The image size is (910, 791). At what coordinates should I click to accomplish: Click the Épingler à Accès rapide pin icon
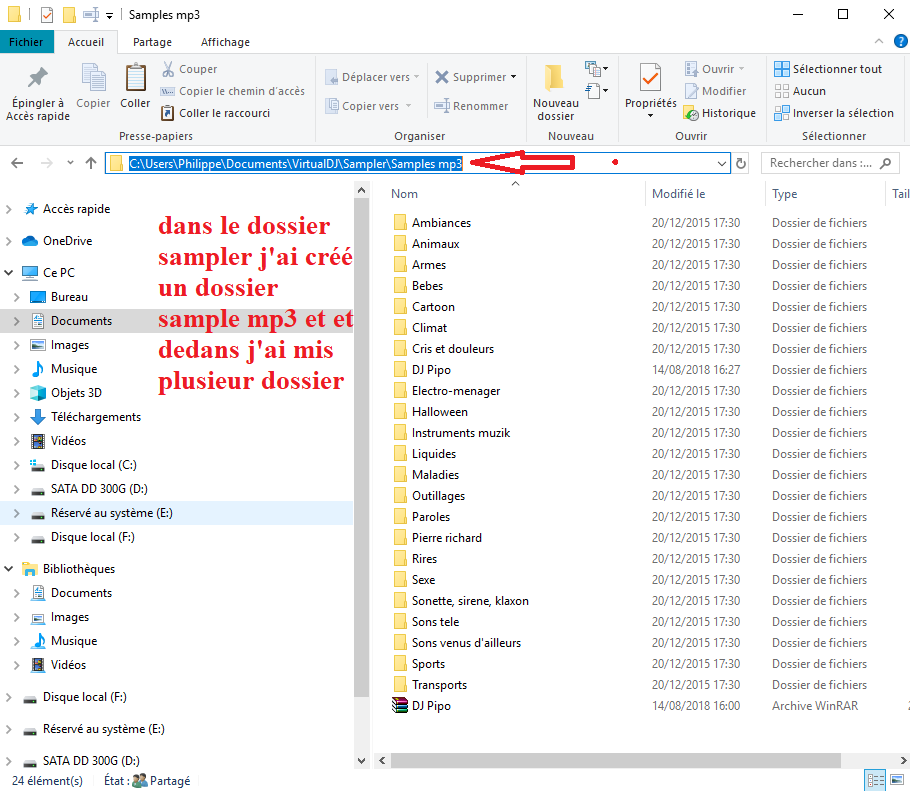(x=37, y=80)
